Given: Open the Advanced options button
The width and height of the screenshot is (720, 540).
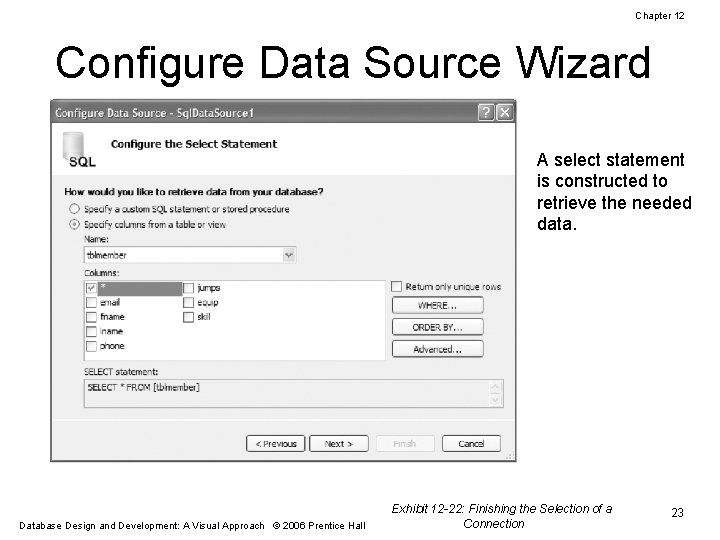Looking at the screenshot, I should point(438,349).
